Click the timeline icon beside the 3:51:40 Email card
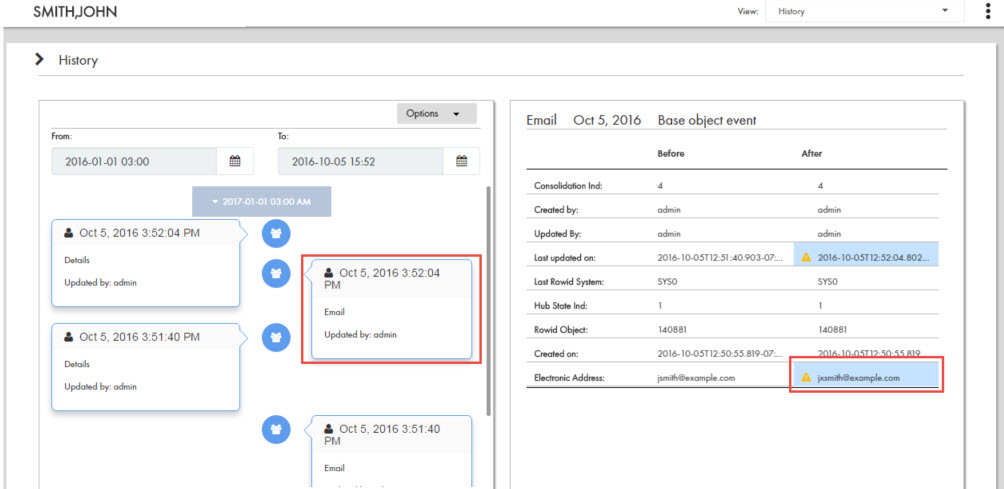Screen dimensions: 1004x489 coord(275,429)
